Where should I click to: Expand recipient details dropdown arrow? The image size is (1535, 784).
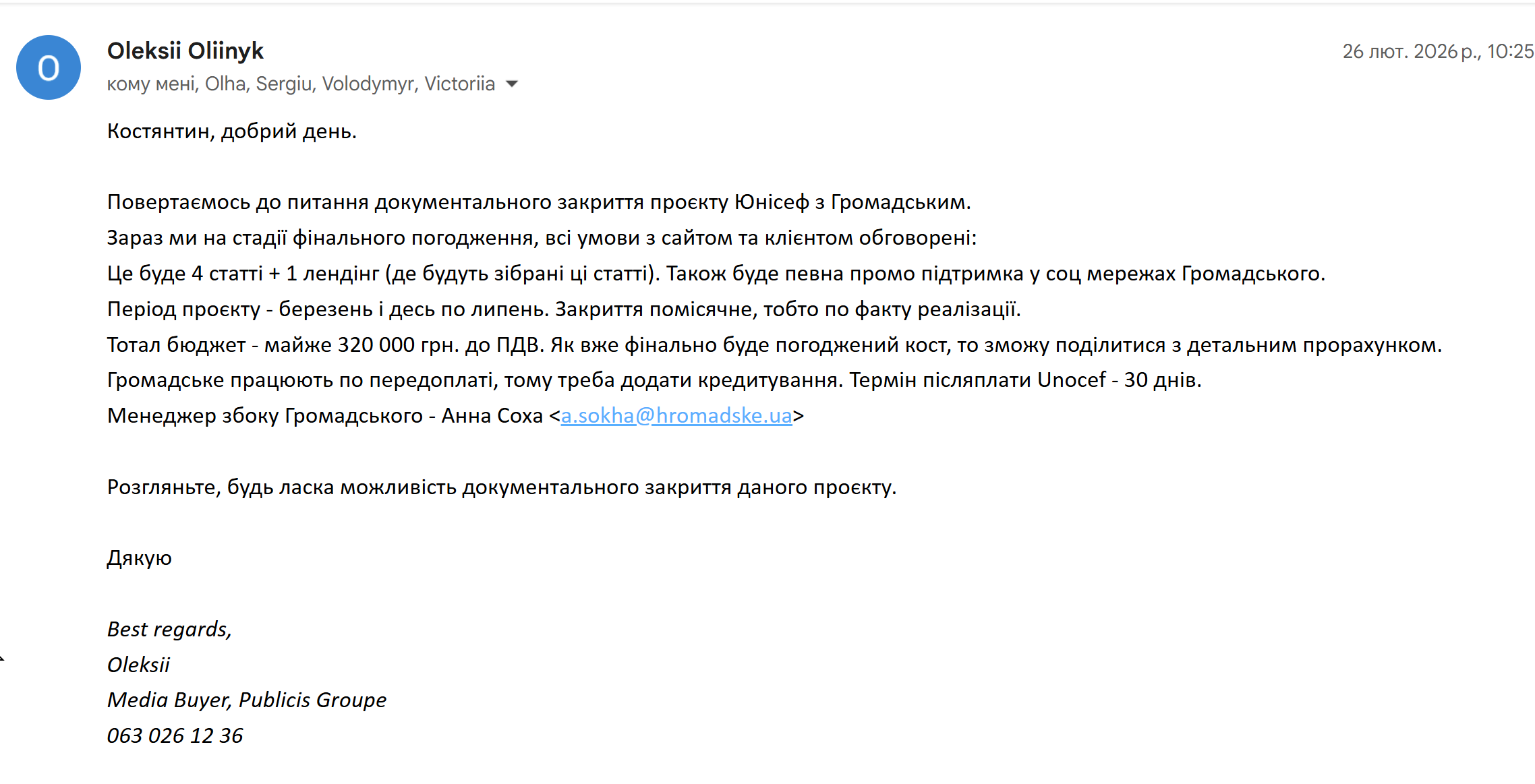[x=512, y=84]
